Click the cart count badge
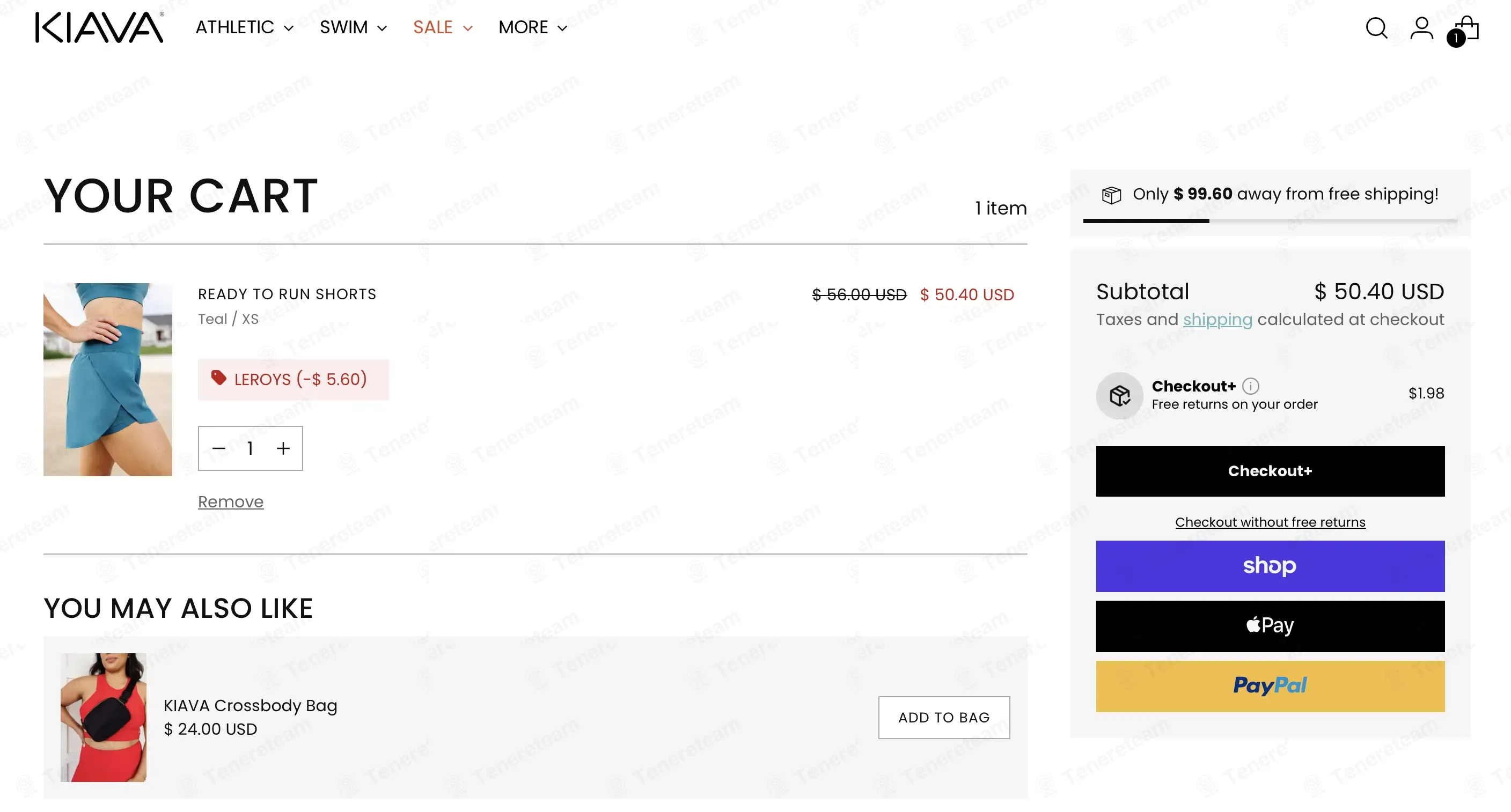This screenshot has width=1511, height=812. [1456, 38]
